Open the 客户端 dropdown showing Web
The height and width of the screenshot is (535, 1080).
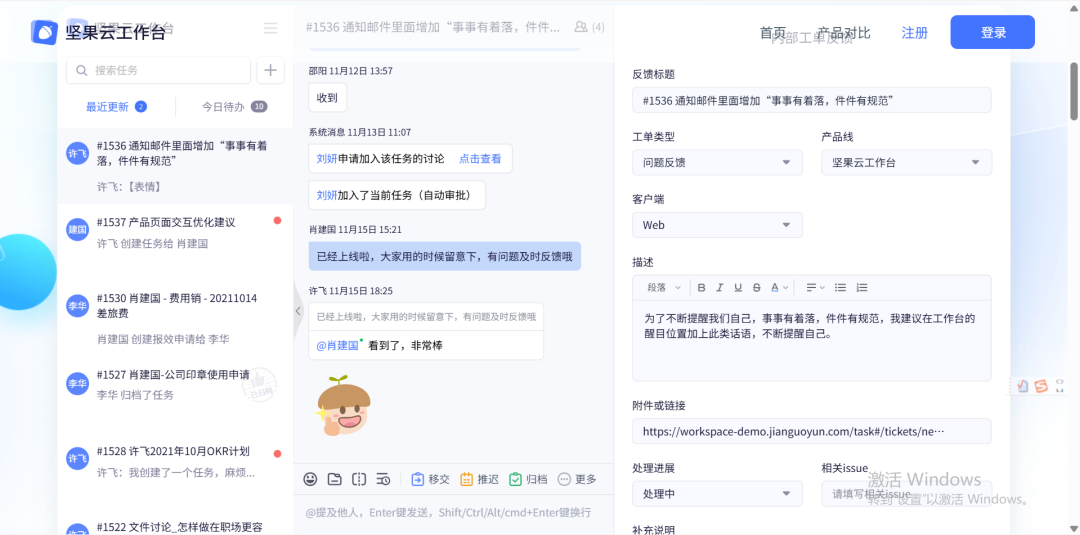tap(717, 224)
